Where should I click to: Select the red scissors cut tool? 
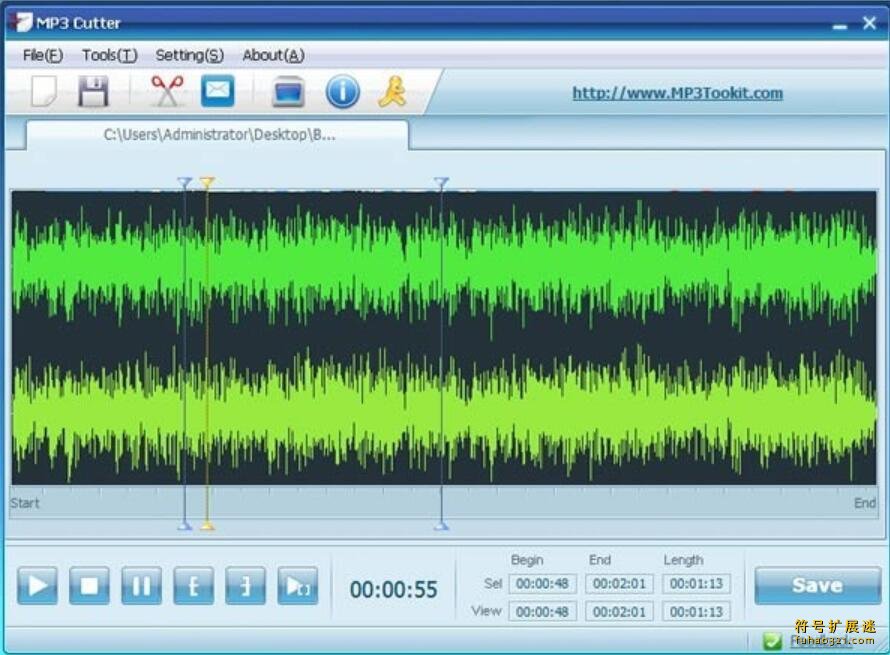click(x=167, y=91)
